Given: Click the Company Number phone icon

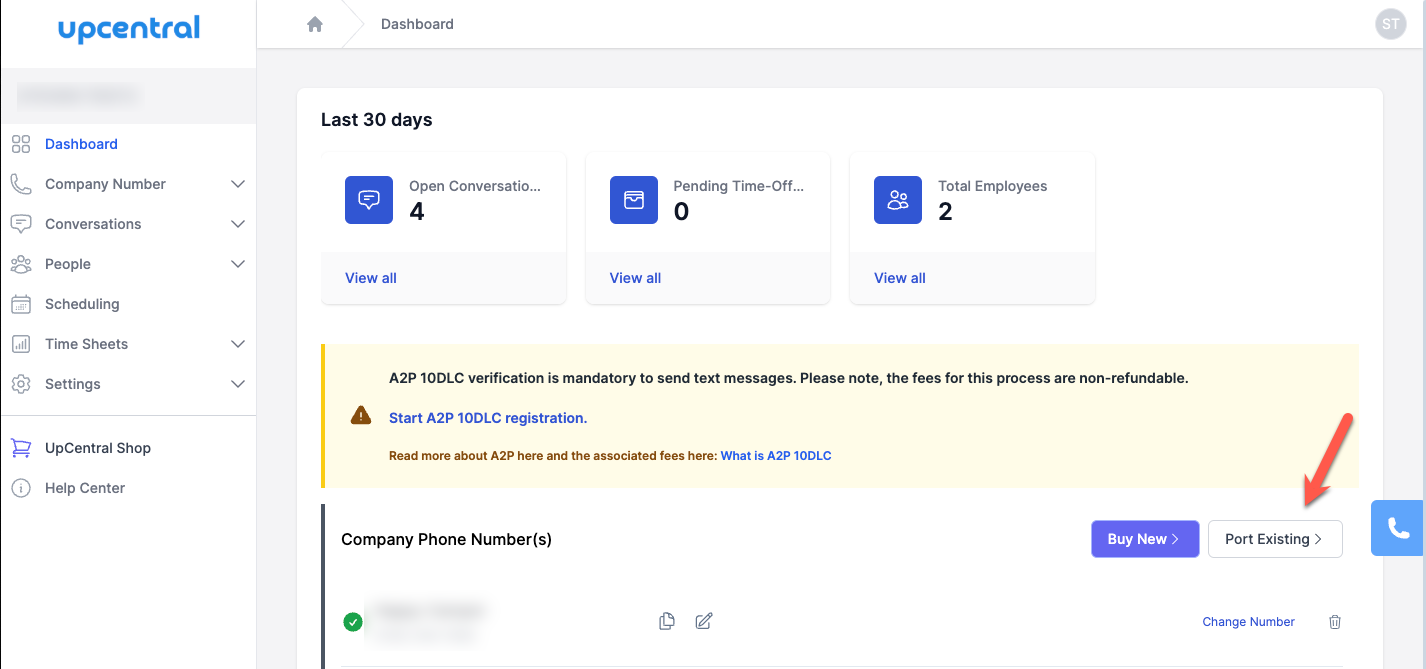Looking at the screenshot, I should click(x=20, y=183).
